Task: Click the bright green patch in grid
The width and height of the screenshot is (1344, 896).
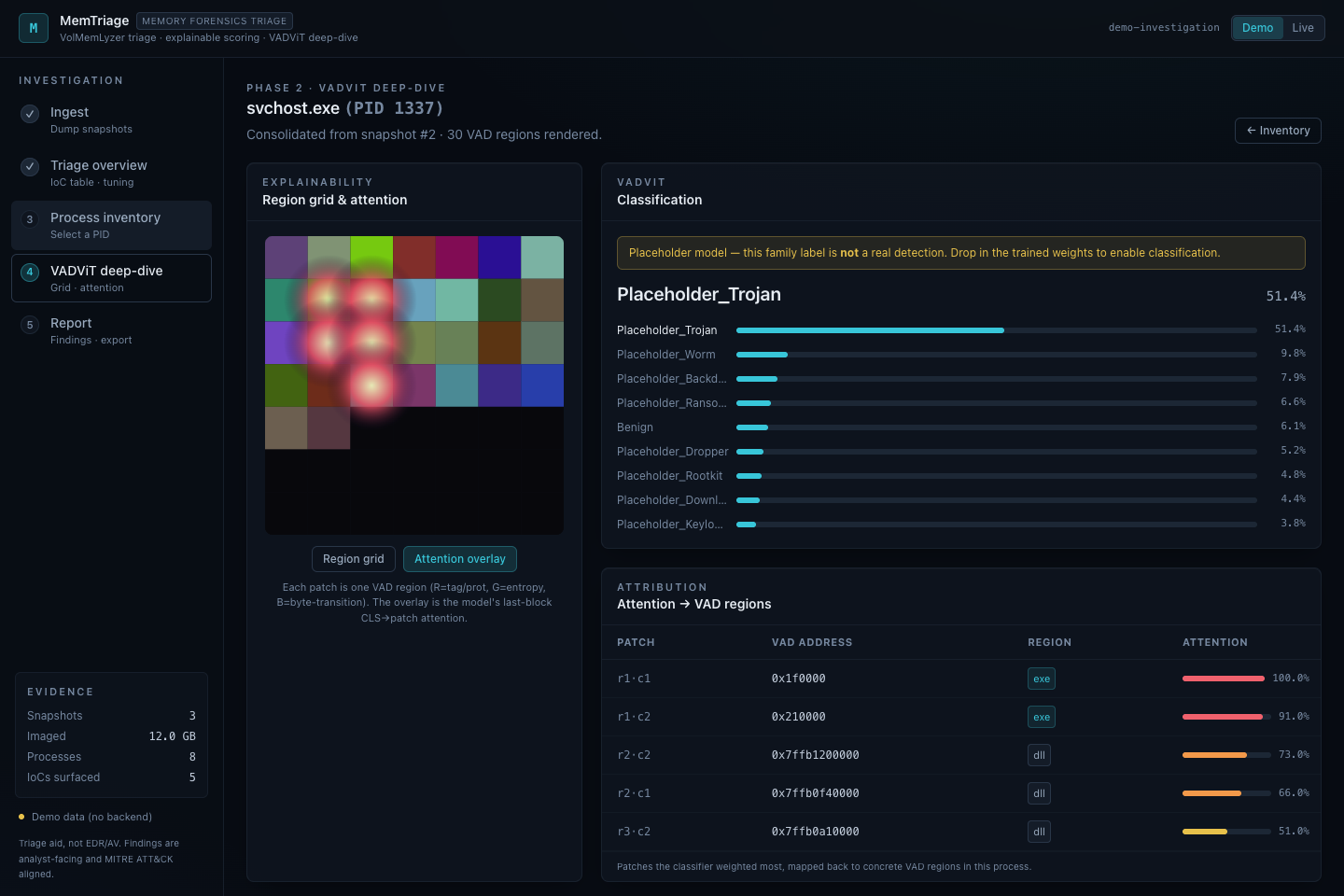Action: point(371,258)
